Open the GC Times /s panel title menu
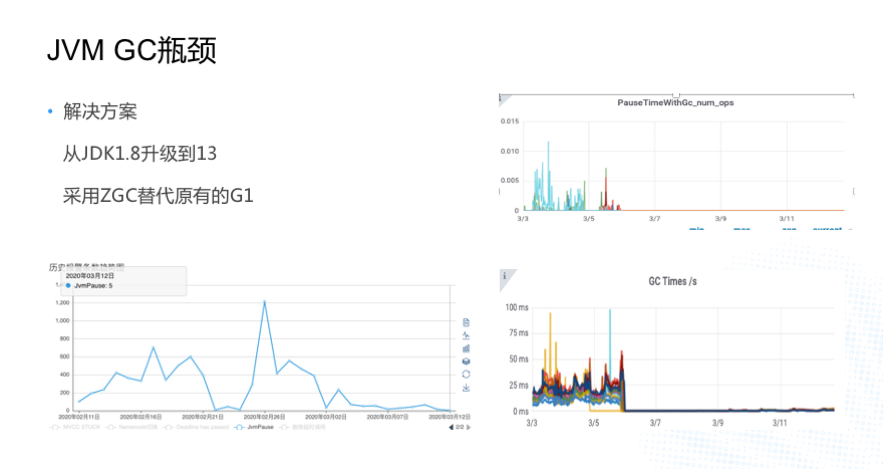Image resolution: width=883 pixels, height=469 pixels. click(673, 282)
